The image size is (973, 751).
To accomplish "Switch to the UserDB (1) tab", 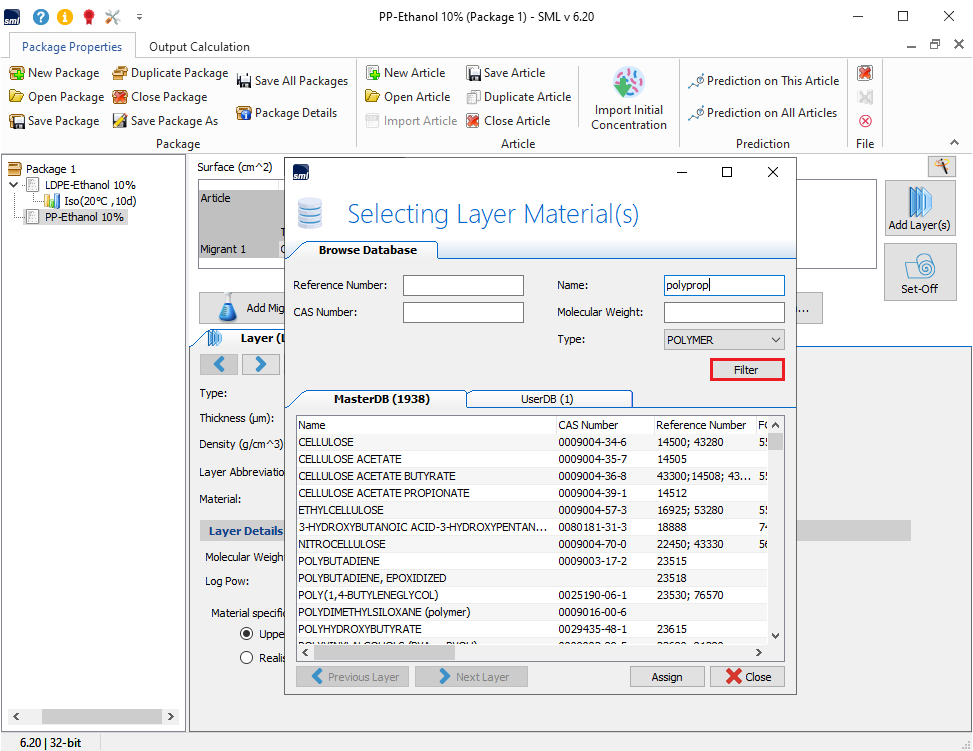I will click(547, 399).
